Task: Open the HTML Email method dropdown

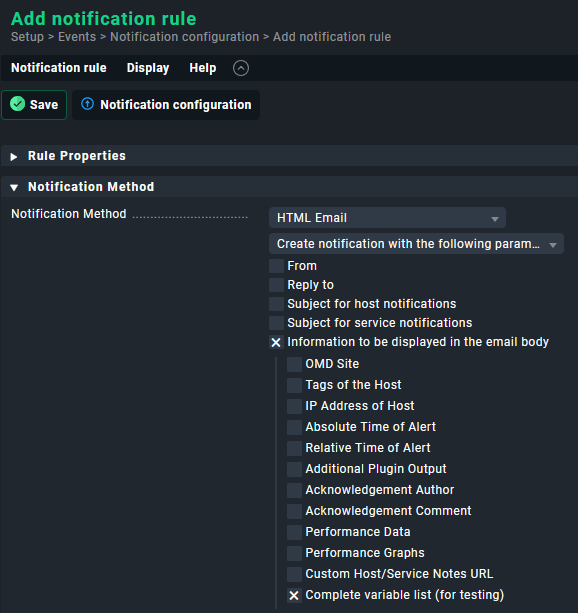Action: pos(387,218)
